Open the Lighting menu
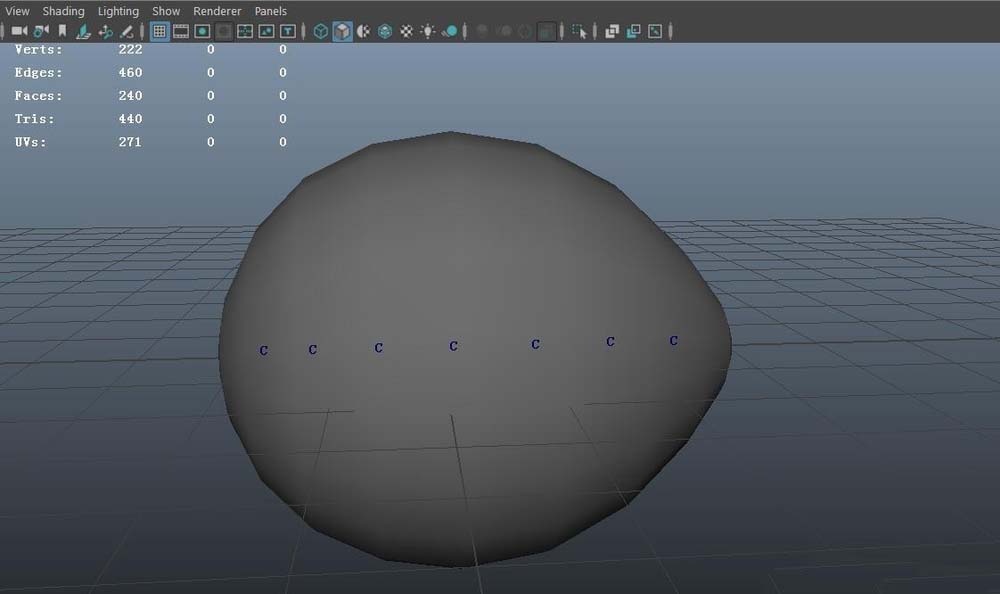 (x=118, y=11)
